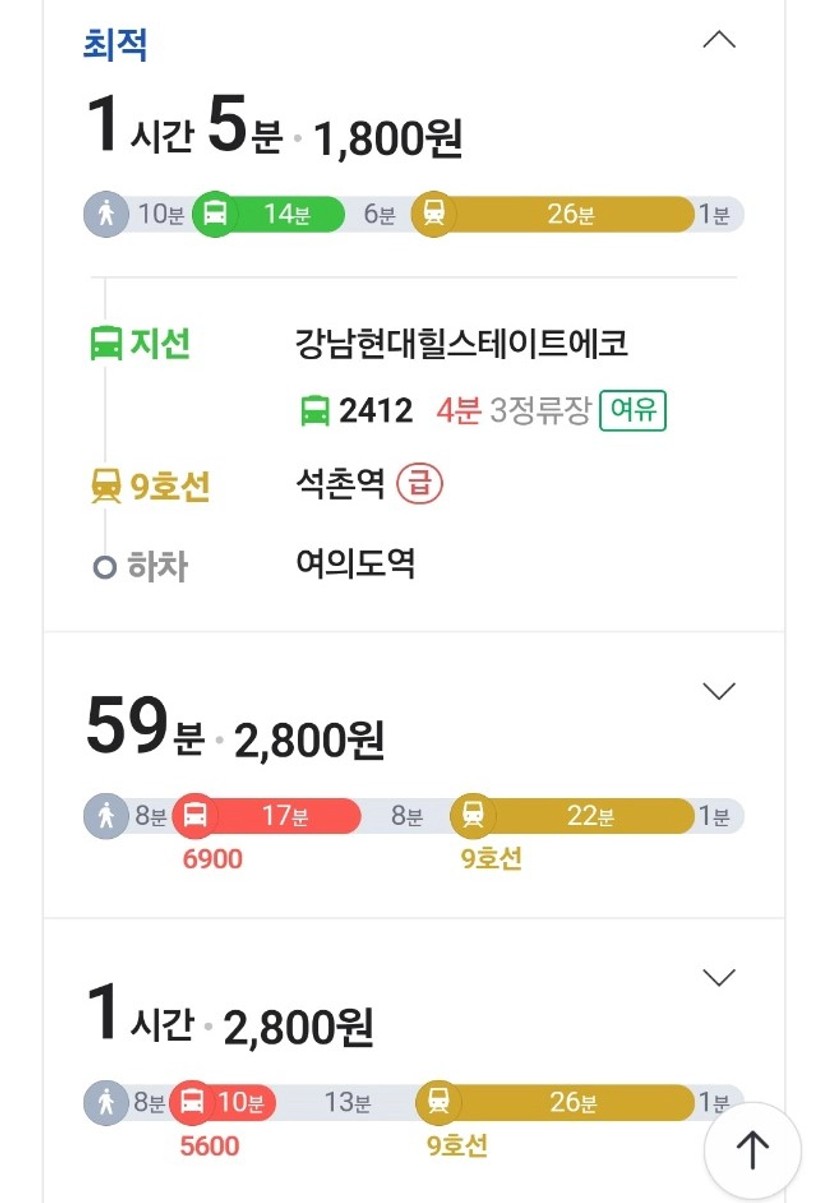Click the yellow 26분 subway segment in first route
Viewport: 827px width, 1203px height.
(570, 215)
